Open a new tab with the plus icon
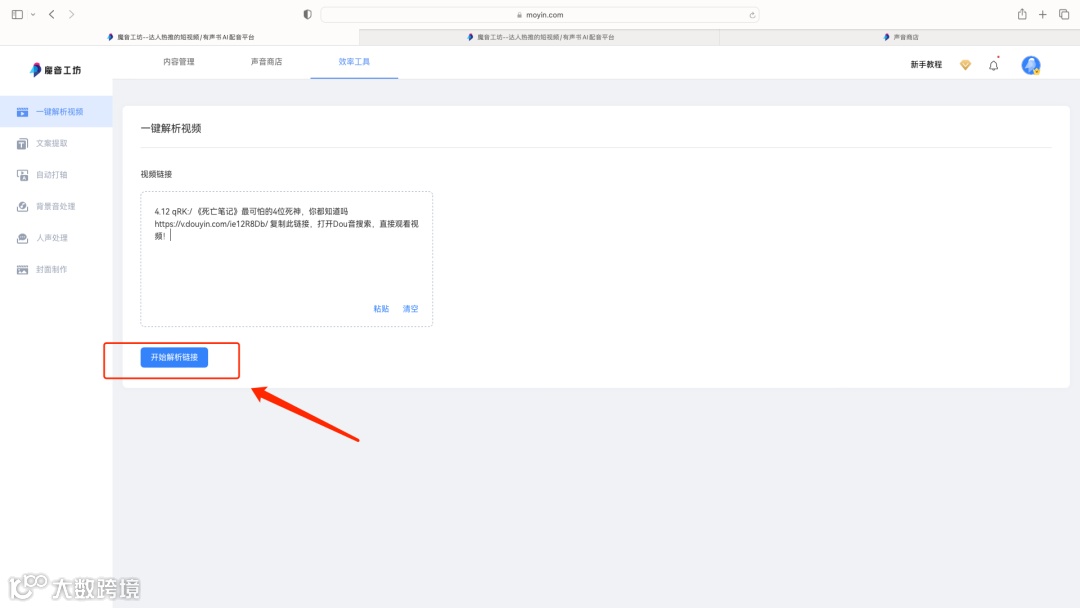Image resolution: width=1080 pixels, height=608 pixels. click(1043, 14)
